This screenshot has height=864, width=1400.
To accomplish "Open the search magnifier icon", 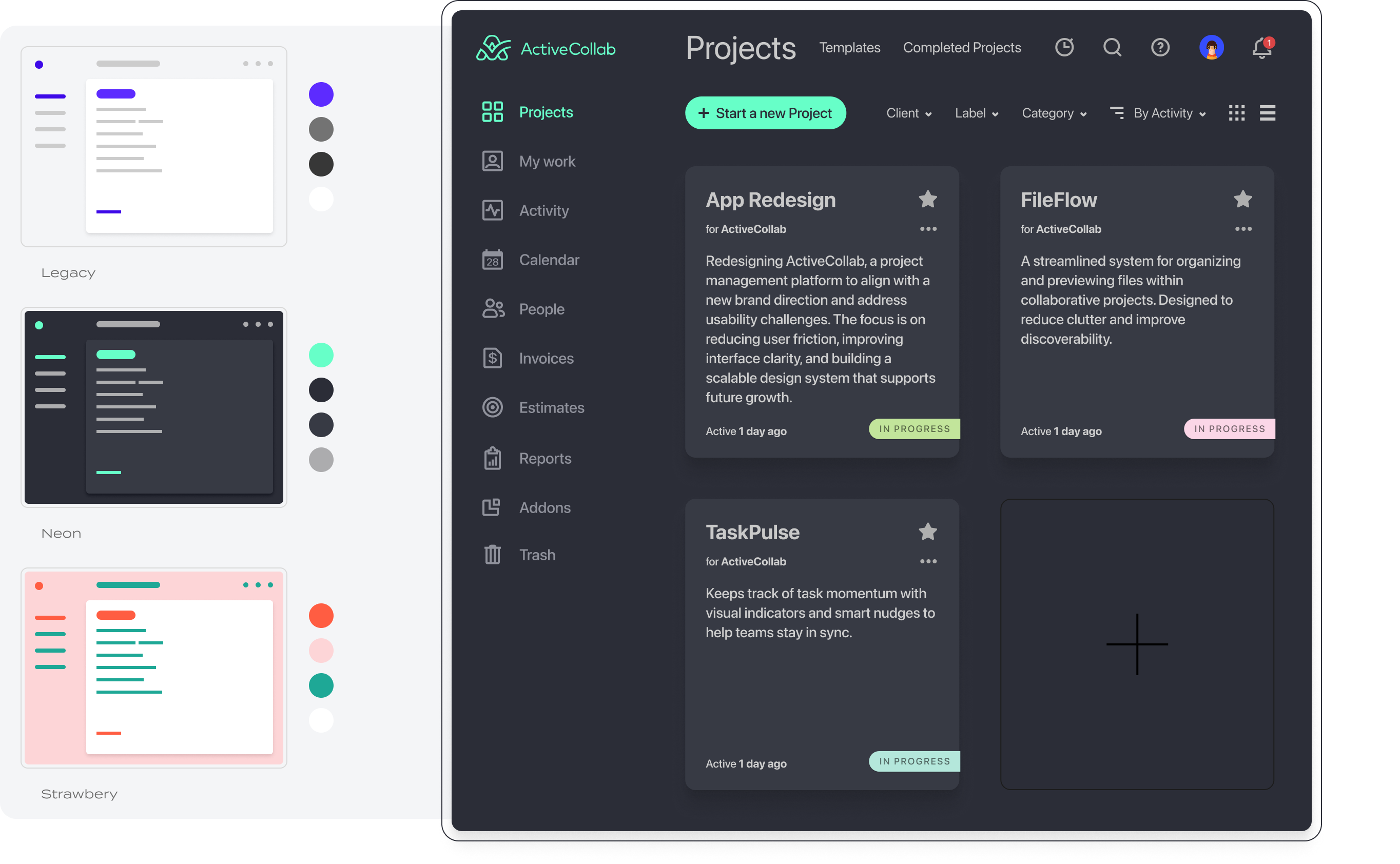I will (x=1112, y=47).
